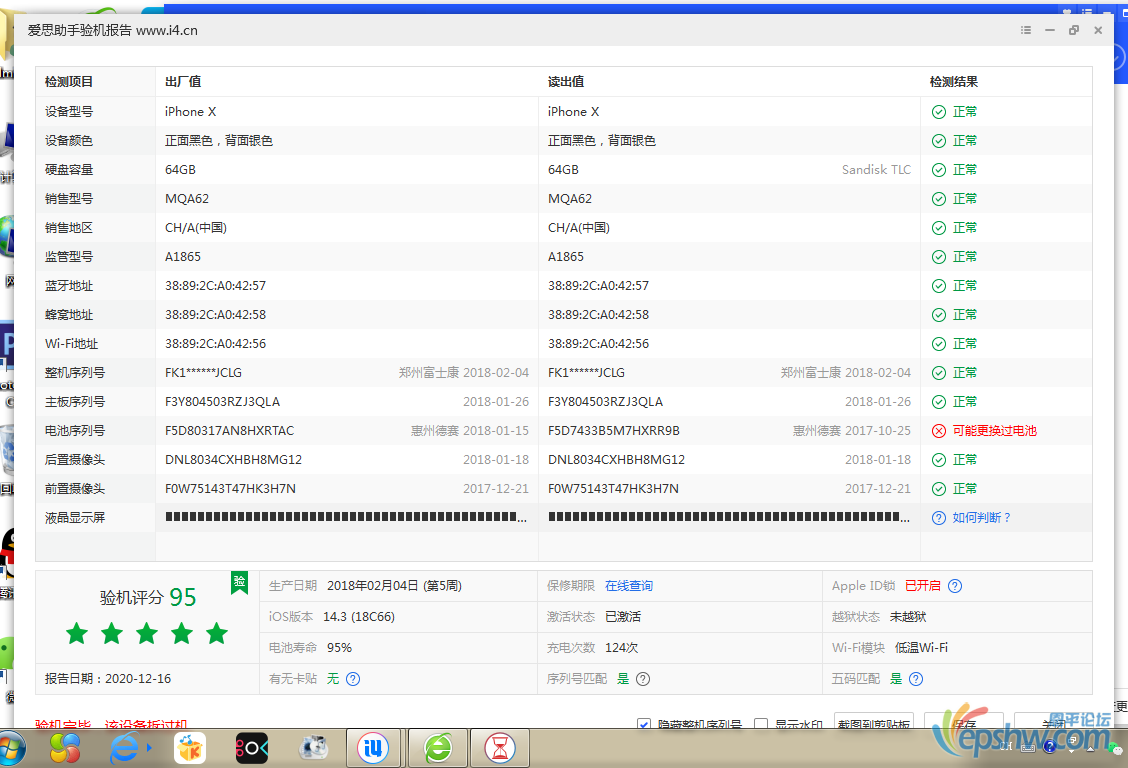
Task: Click the Sandisk TLC storage note
Action: pos(876,170)
